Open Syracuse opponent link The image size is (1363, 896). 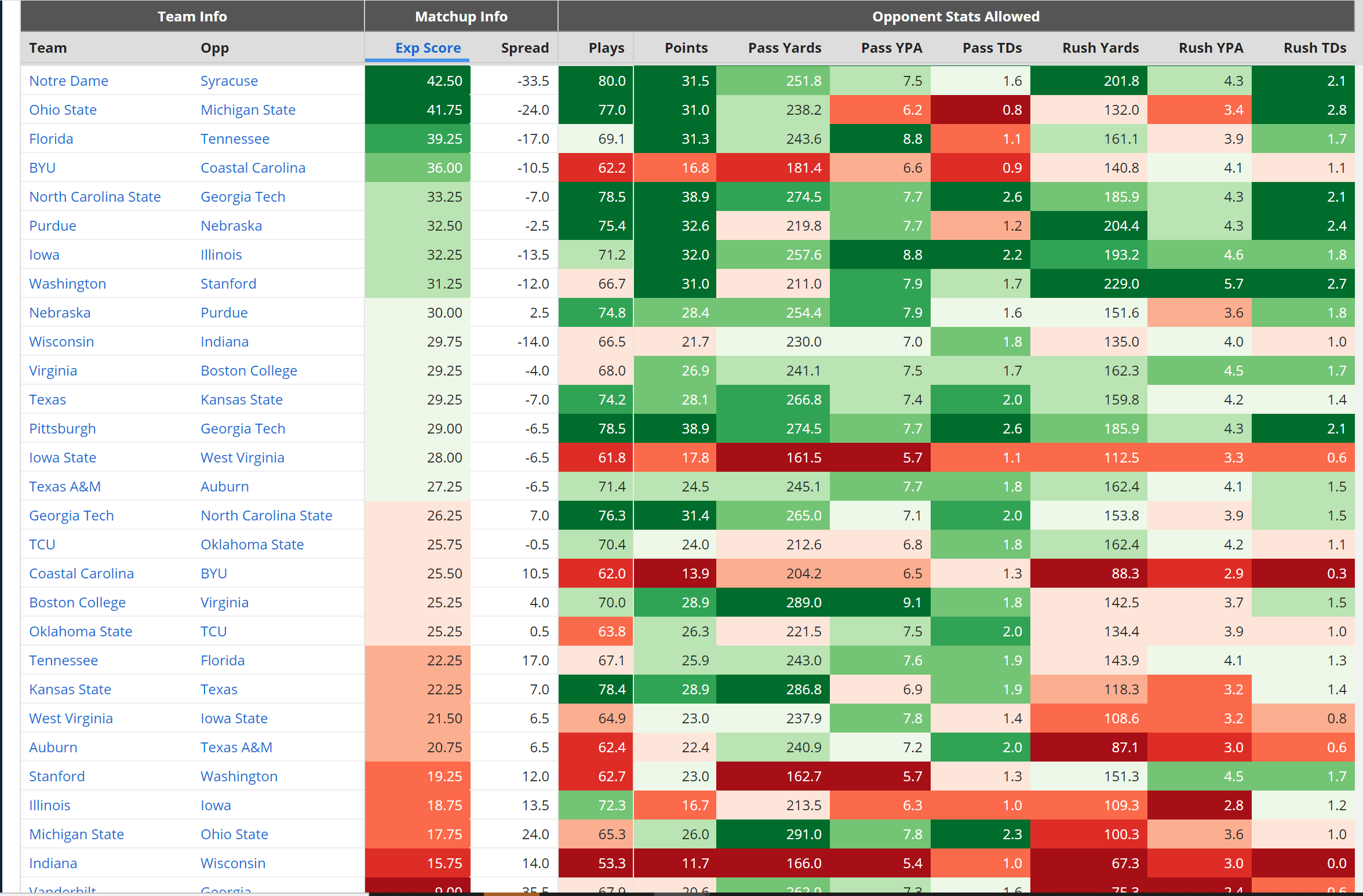click(229, 81)
